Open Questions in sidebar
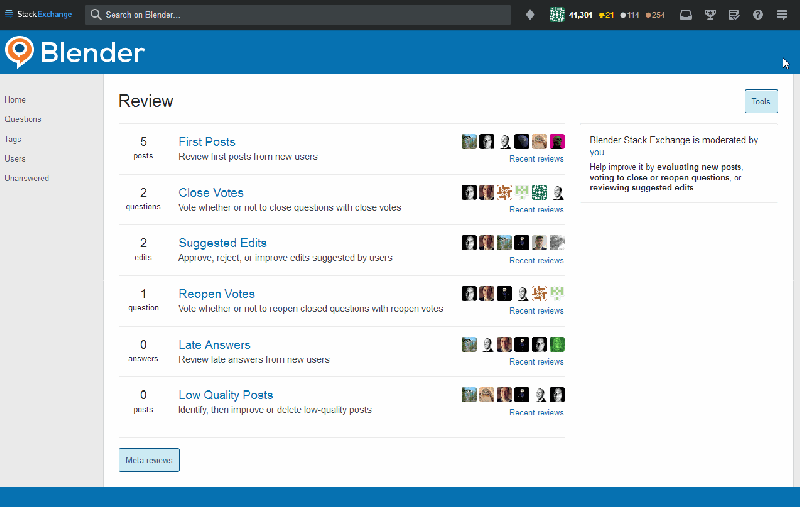Screen dimensions: 800x507 [23, 119]
